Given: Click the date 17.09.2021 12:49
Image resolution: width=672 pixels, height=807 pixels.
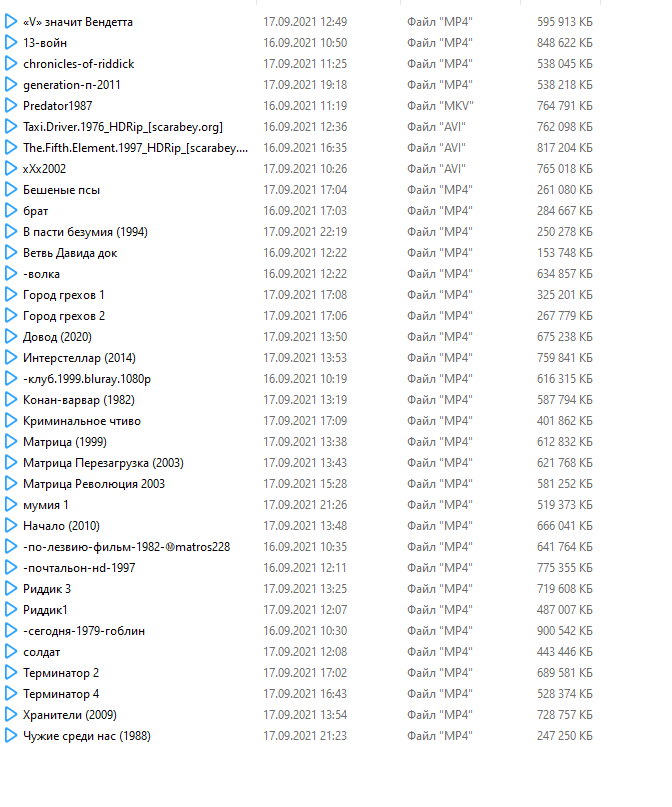Looking at the screenshot, I should pyautogui.click(x=305, y=22).
